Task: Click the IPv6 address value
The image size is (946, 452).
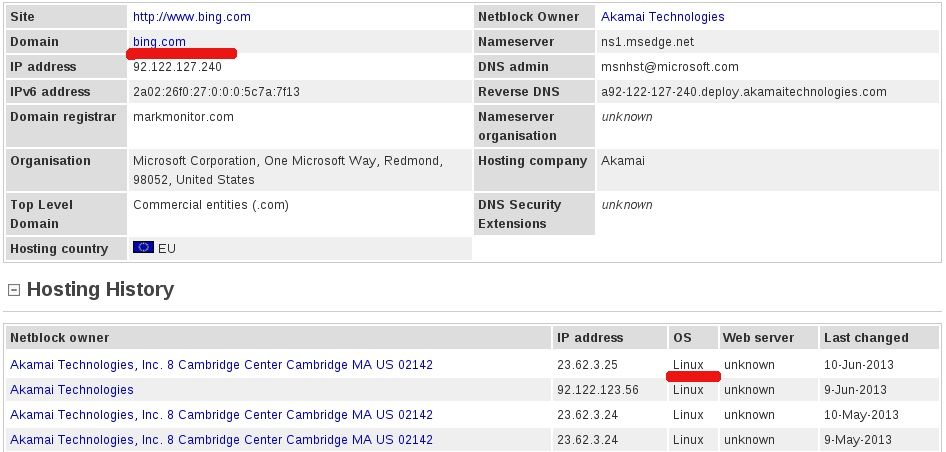Action: [x=216, y=92]
